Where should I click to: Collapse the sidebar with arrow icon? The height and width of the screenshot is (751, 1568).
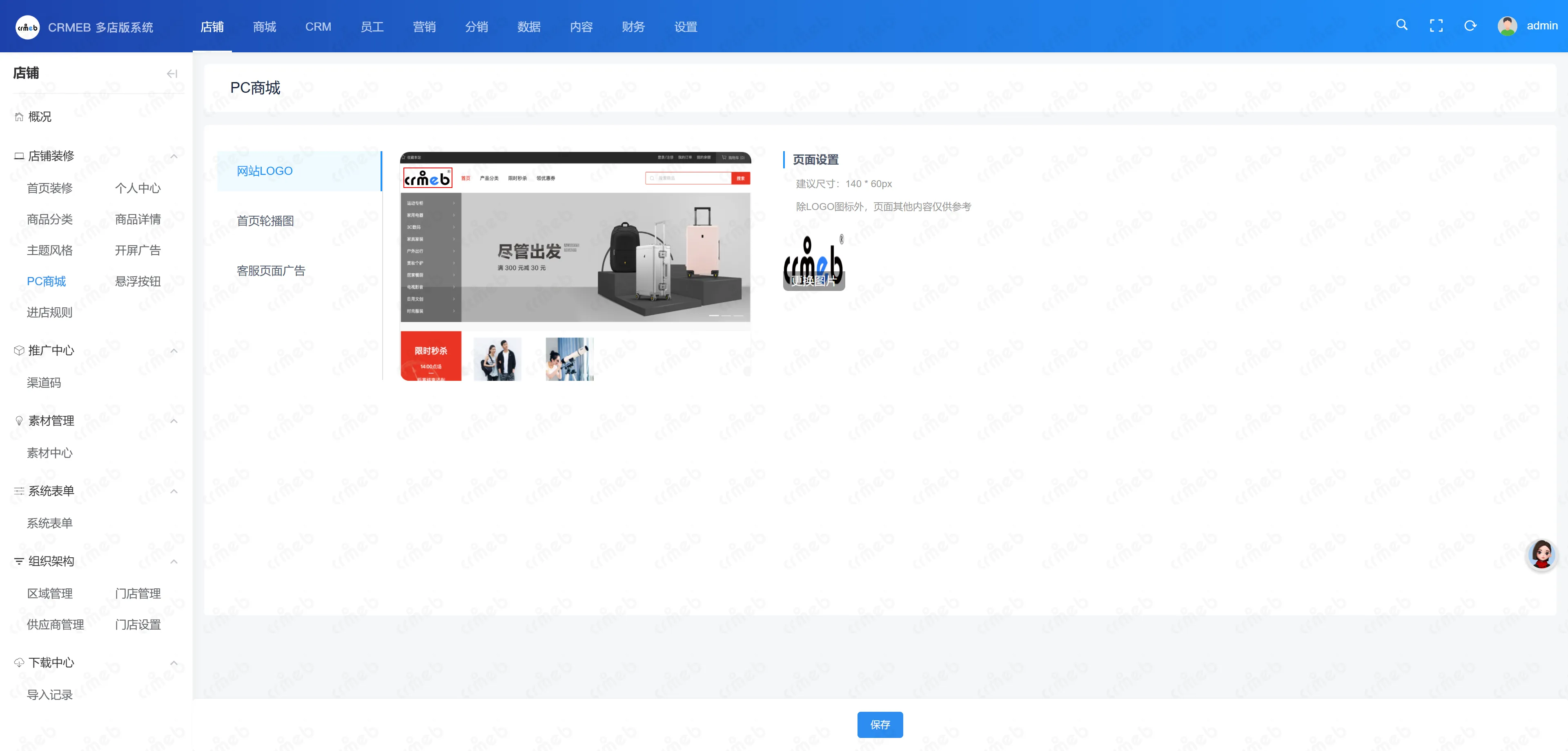tap(172, 74)
